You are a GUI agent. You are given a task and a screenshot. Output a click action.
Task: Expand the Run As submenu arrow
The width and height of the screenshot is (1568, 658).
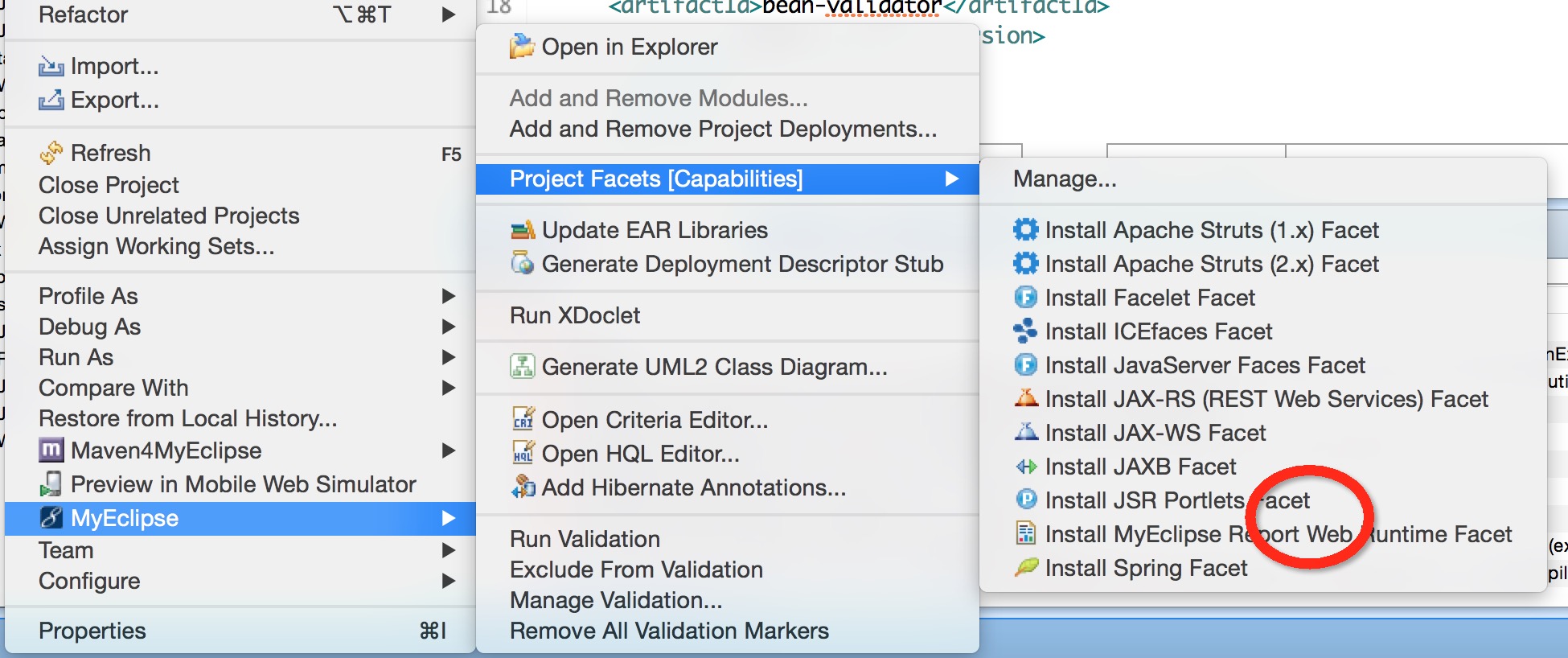point(449,357)
